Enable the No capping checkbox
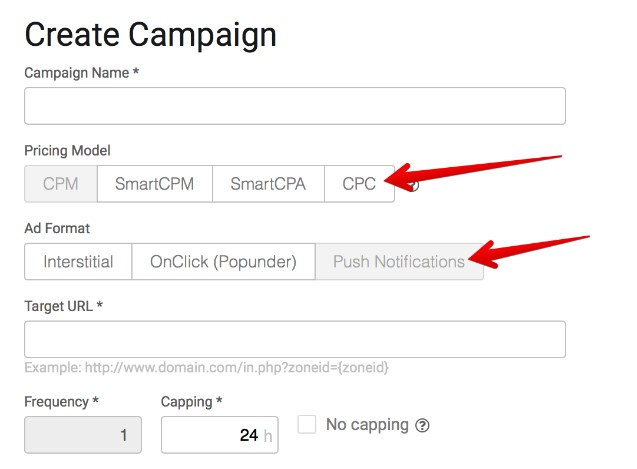This screenshot has width=637, height=469. tap(307, 424)
